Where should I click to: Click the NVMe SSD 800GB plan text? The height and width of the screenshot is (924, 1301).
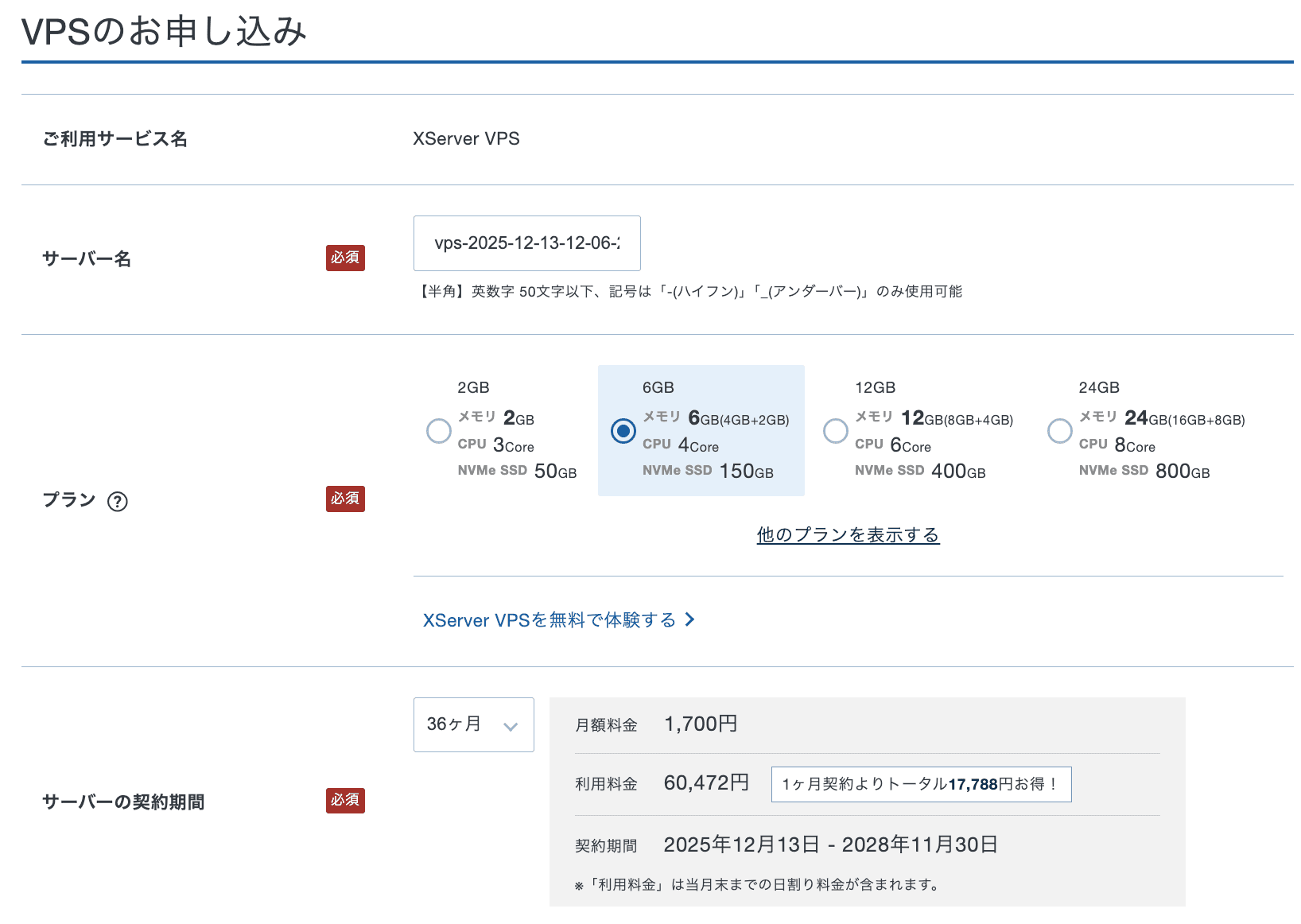pos(1144,472)
